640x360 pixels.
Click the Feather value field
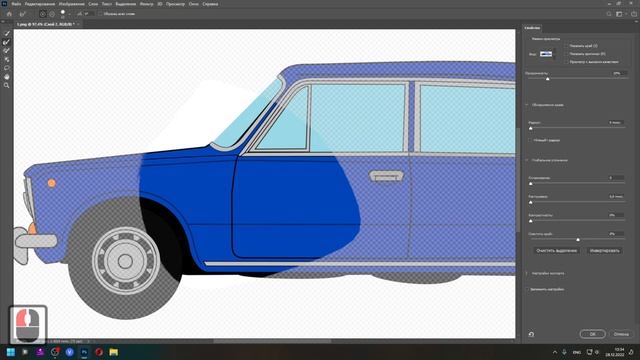pos(616,196)
